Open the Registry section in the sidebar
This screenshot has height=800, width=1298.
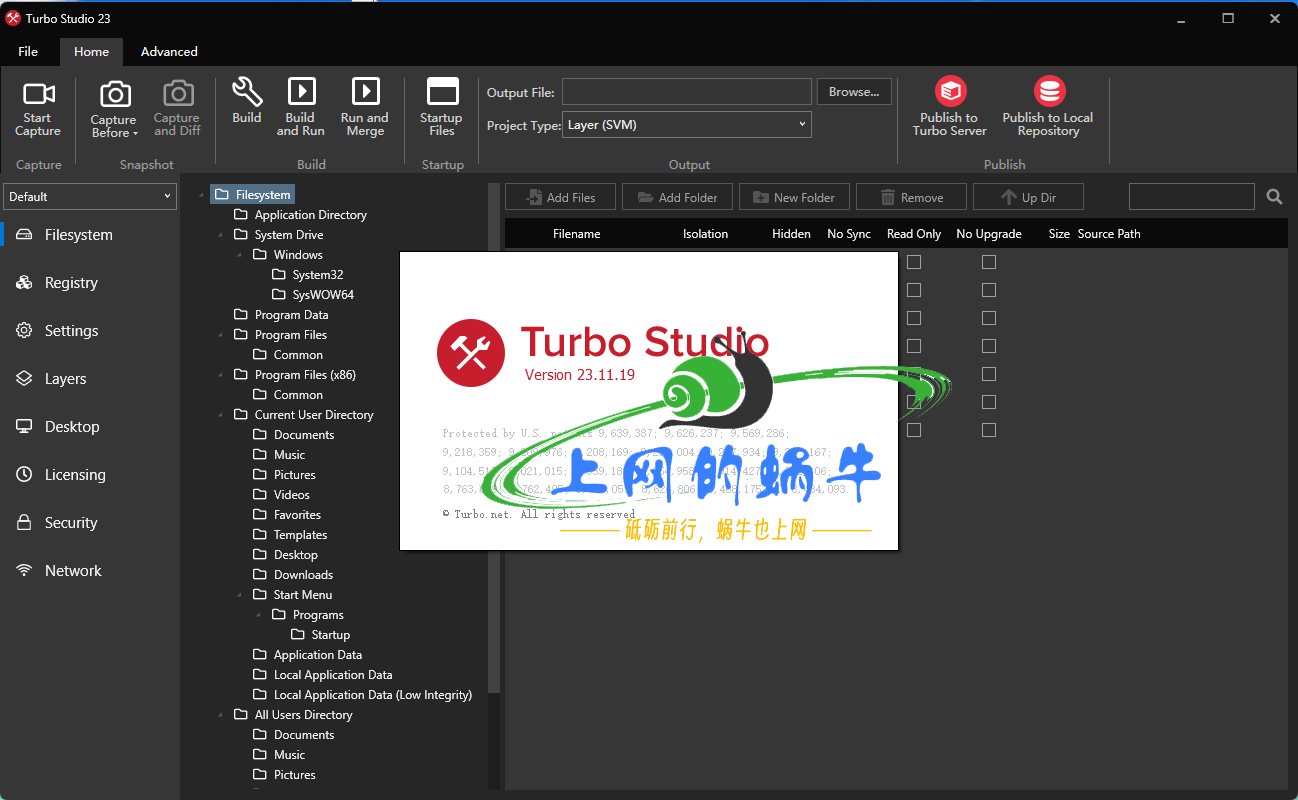point(71,283)
